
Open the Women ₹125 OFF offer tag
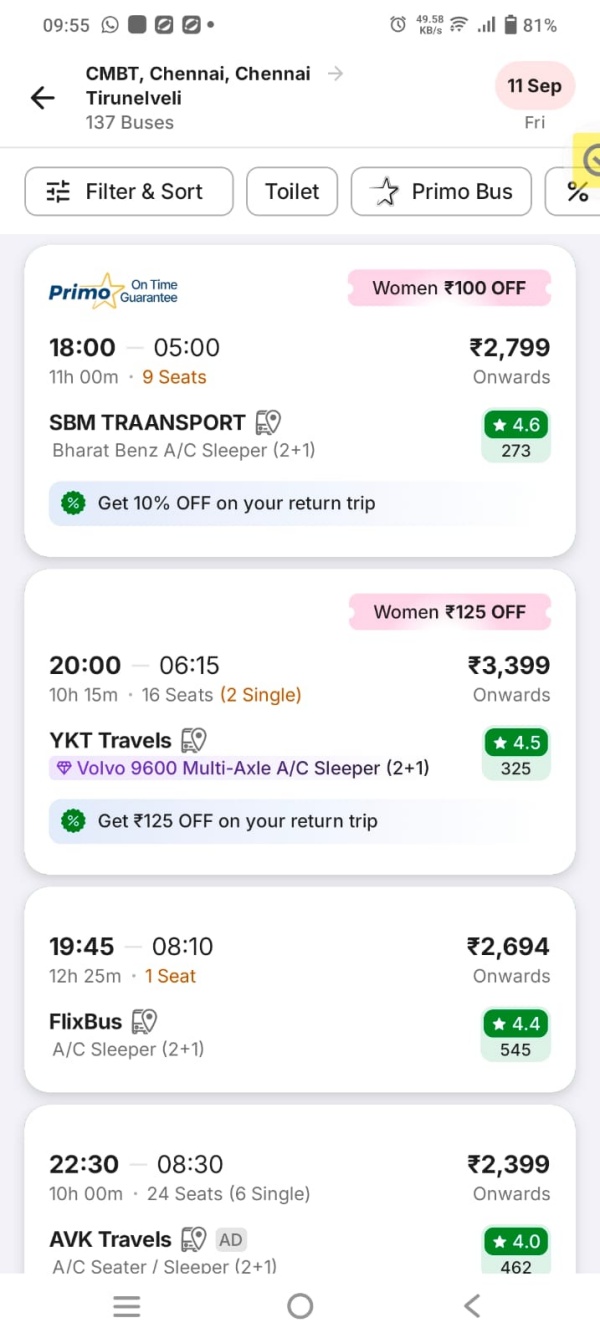click(x=449, y=612)
